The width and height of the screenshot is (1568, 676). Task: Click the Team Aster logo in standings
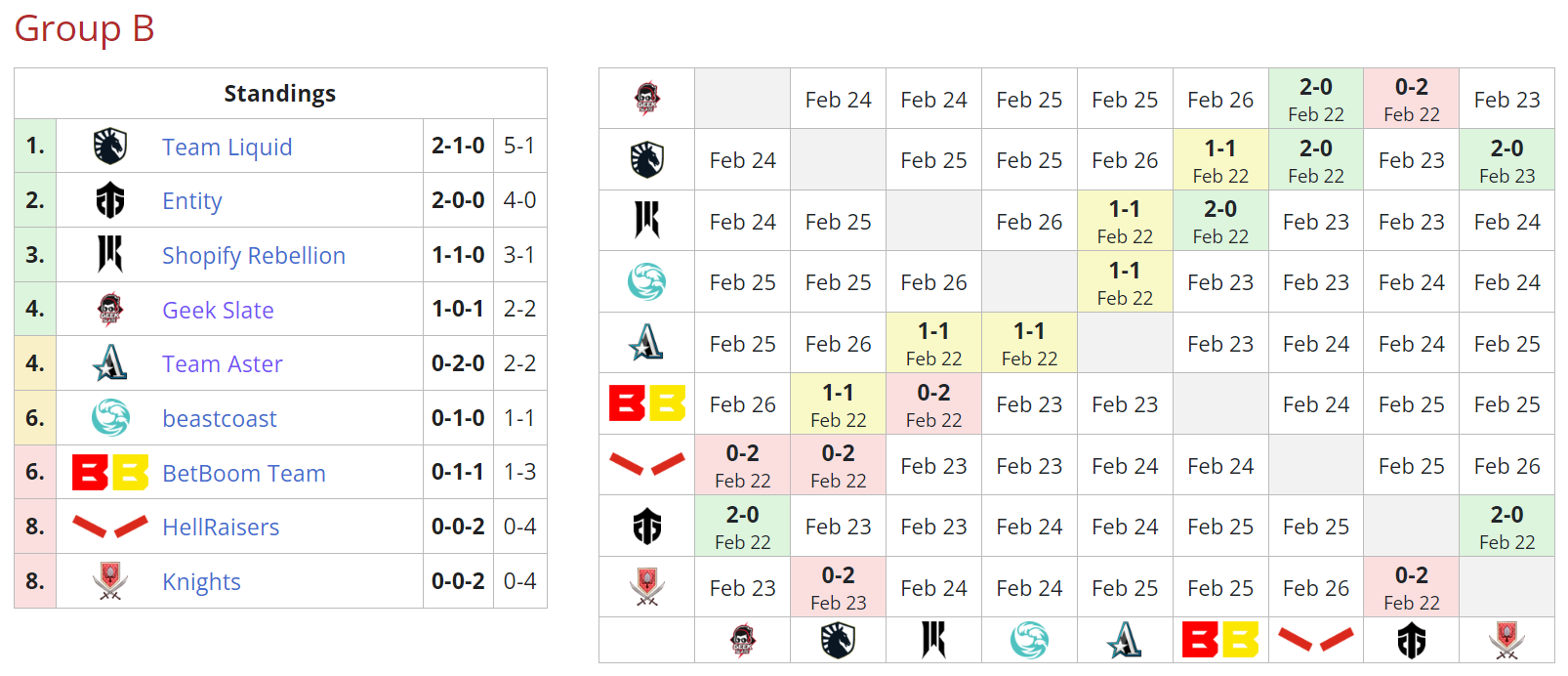point(110,363)
